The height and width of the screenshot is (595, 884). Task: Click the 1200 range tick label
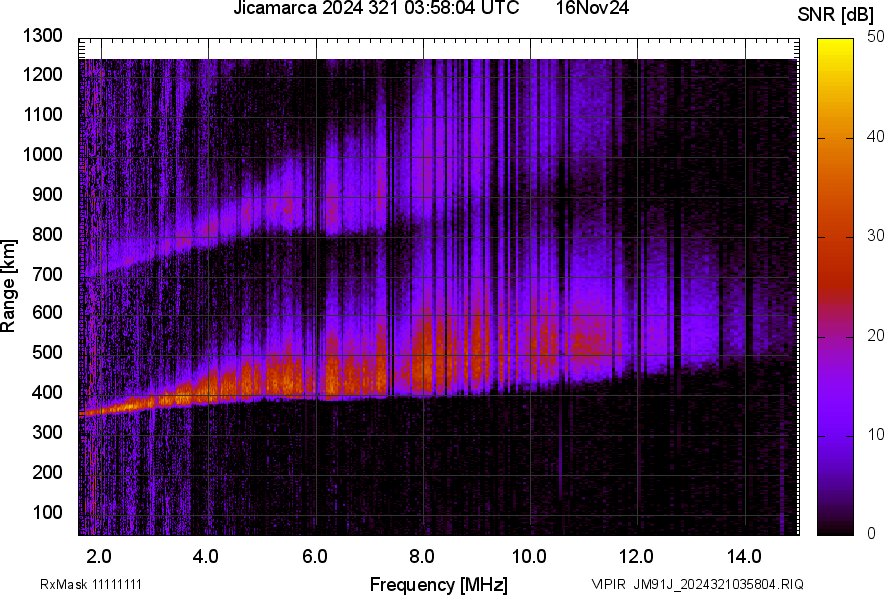click(42, 74)
